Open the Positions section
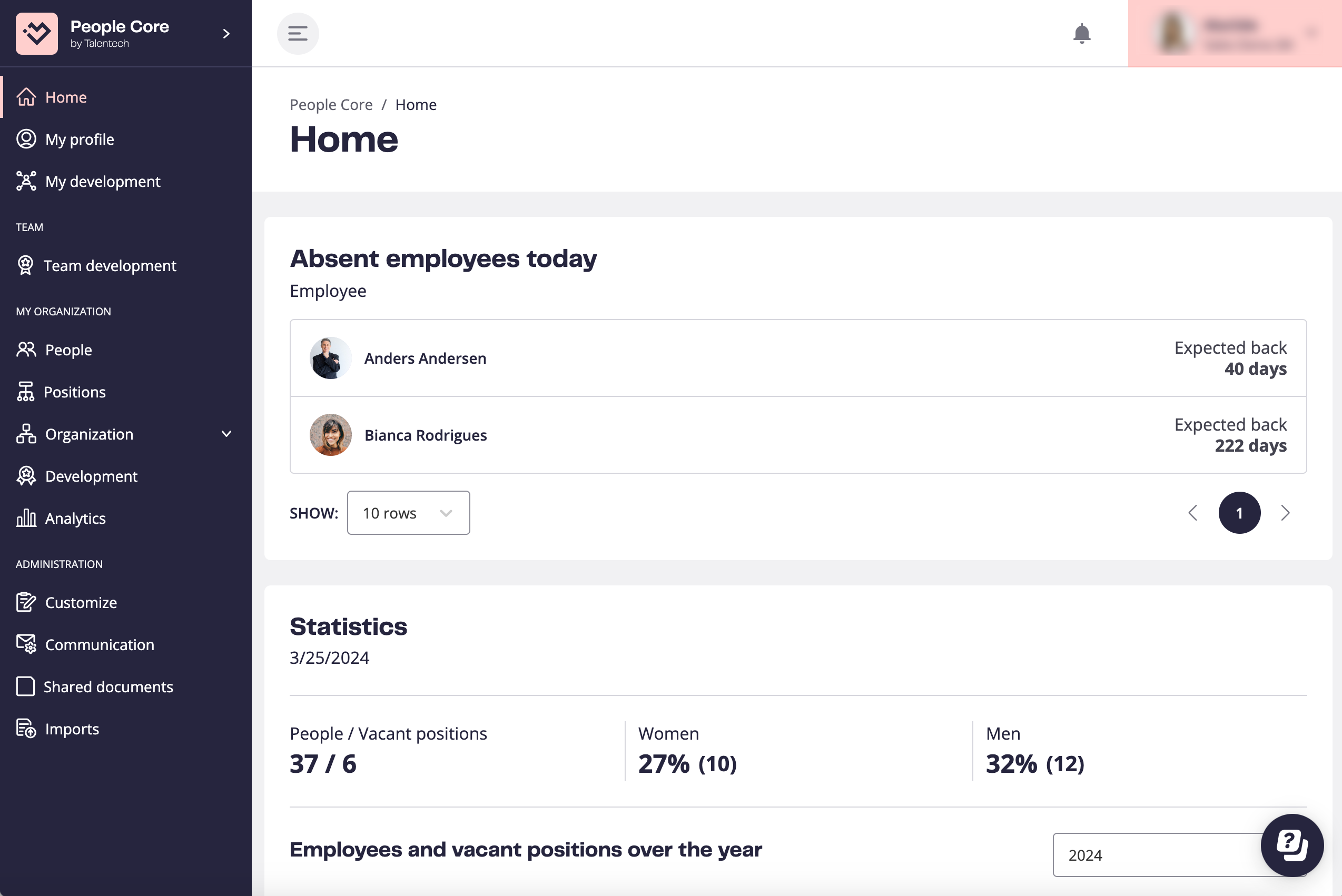 75,392
